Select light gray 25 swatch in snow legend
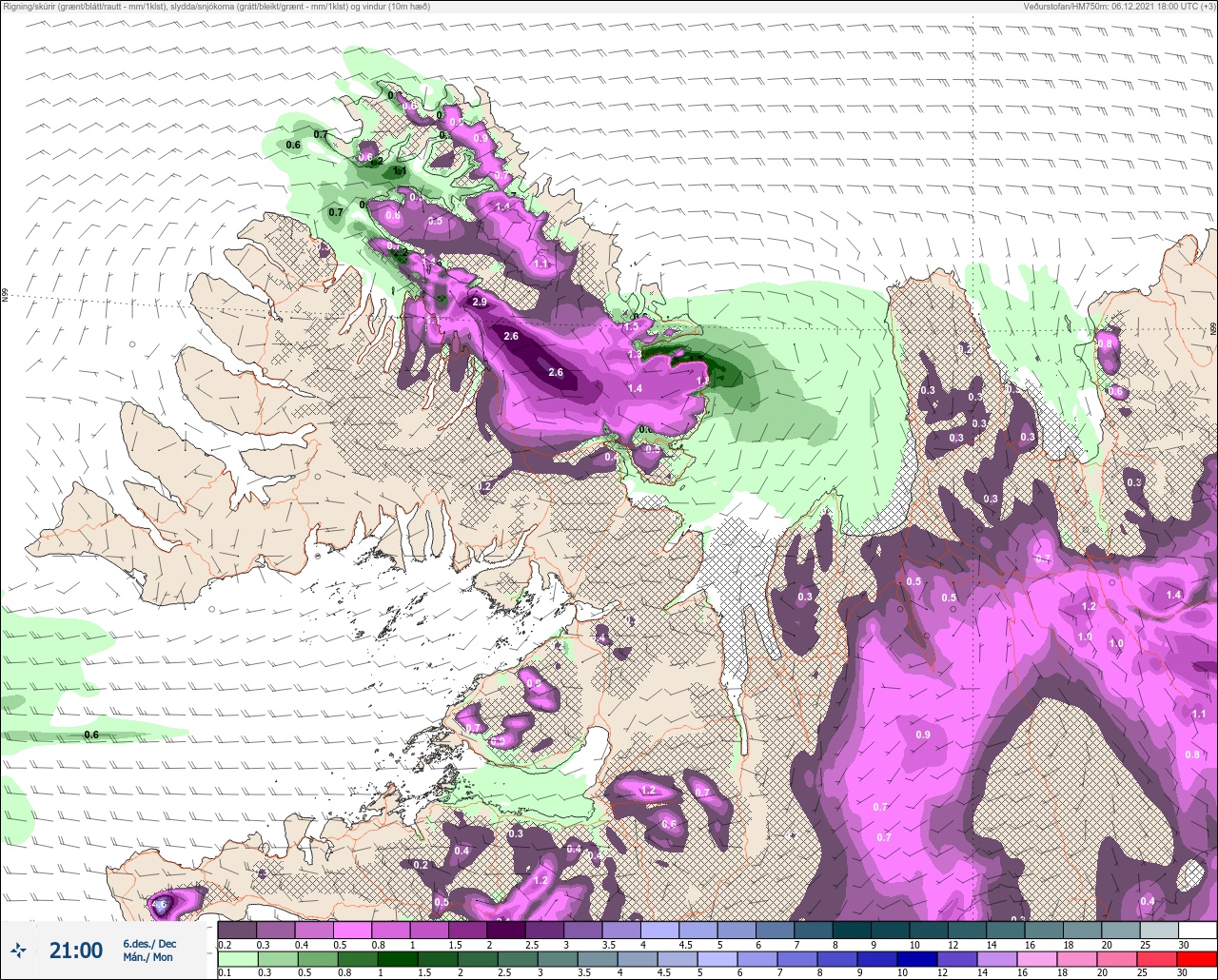 coord(1158,930)
